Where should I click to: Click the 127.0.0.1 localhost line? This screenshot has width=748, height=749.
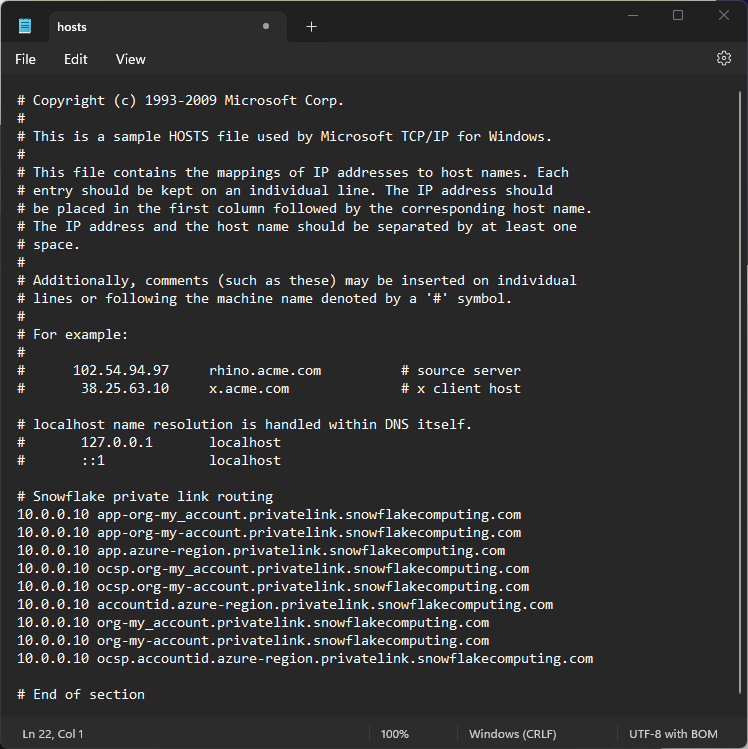coord(149,442)
